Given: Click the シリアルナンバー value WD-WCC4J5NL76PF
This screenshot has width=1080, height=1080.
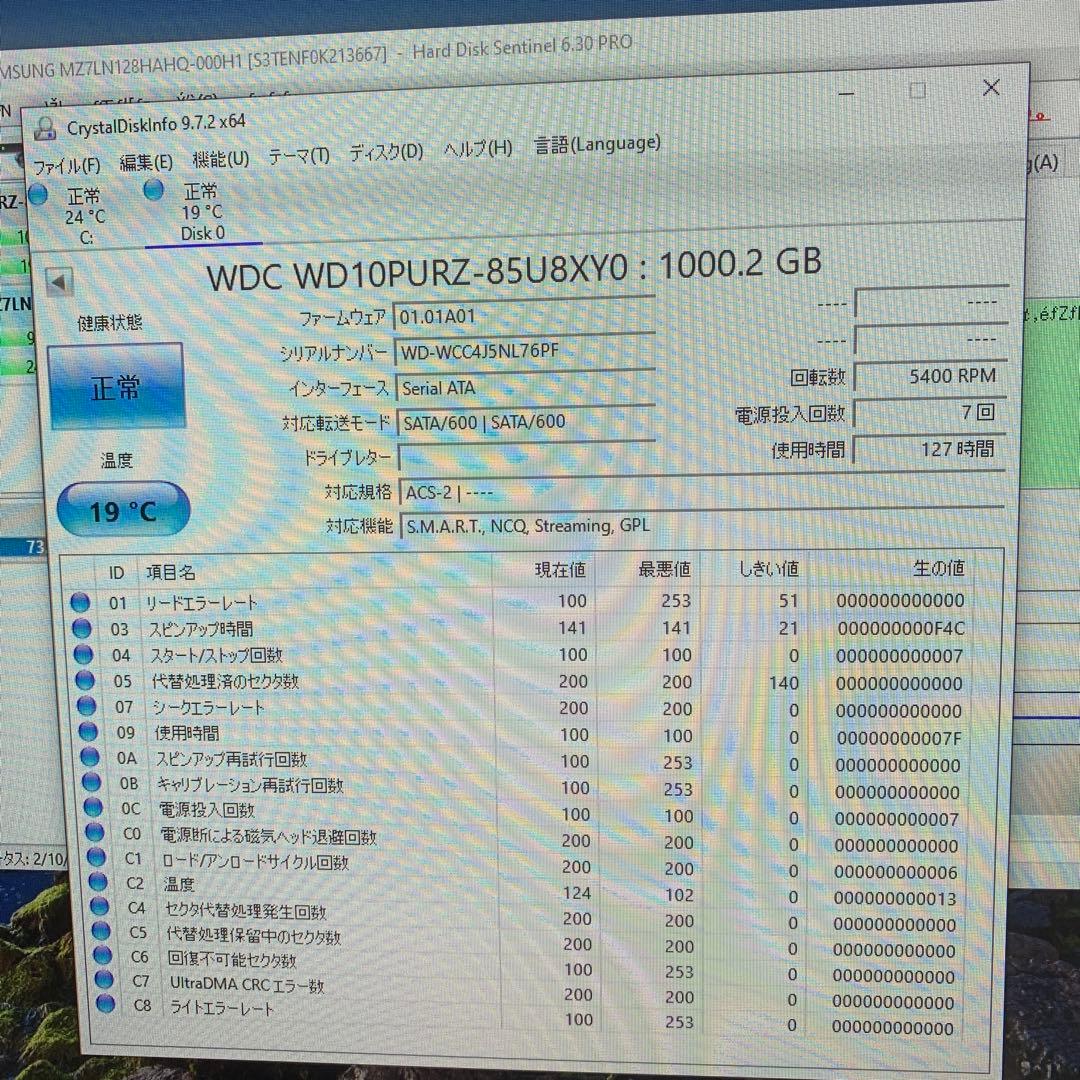Looking at the screenshot, I should click(480, 351).
